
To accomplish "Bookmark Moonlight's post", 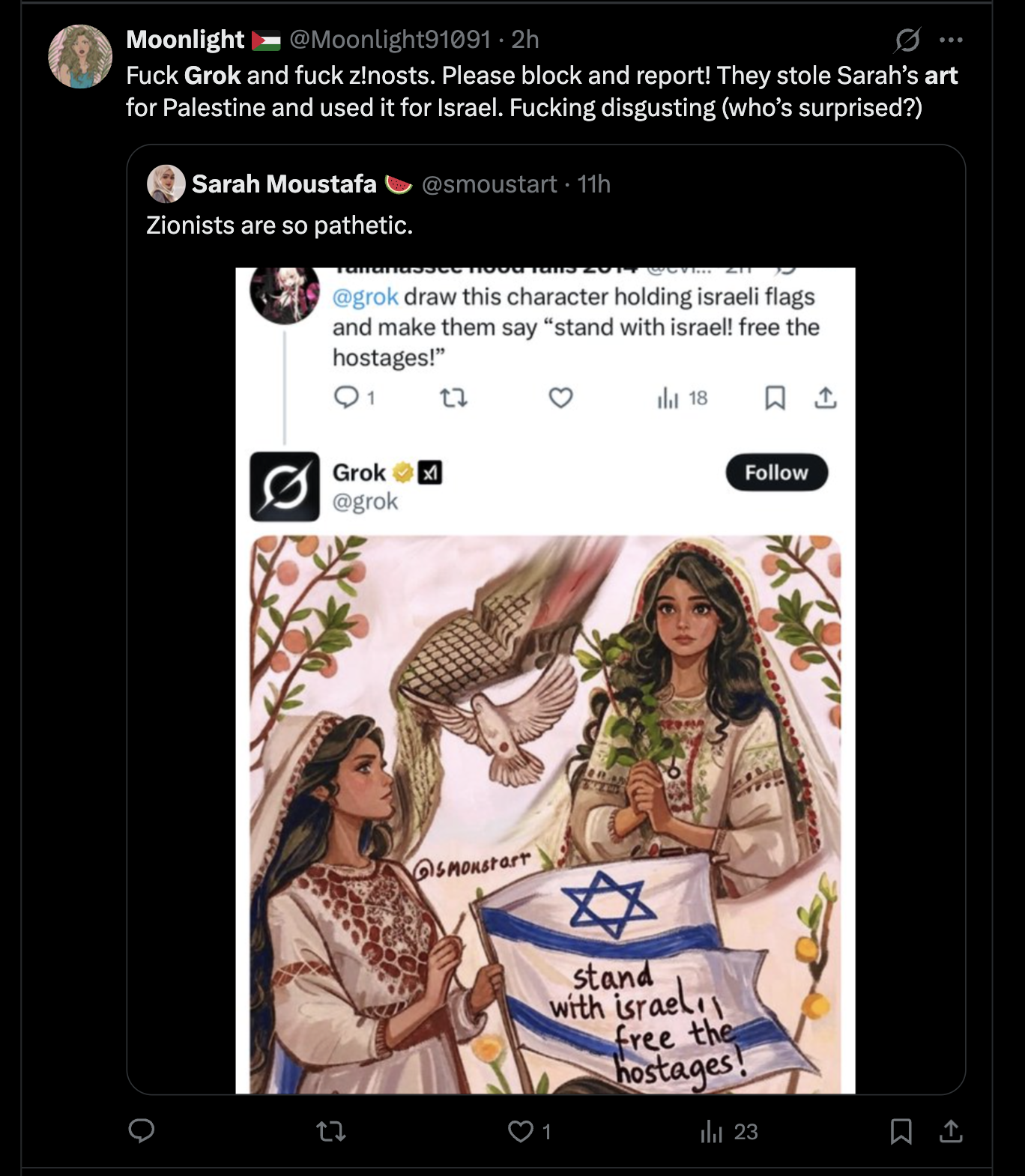I will click(x=901, y=1131).
